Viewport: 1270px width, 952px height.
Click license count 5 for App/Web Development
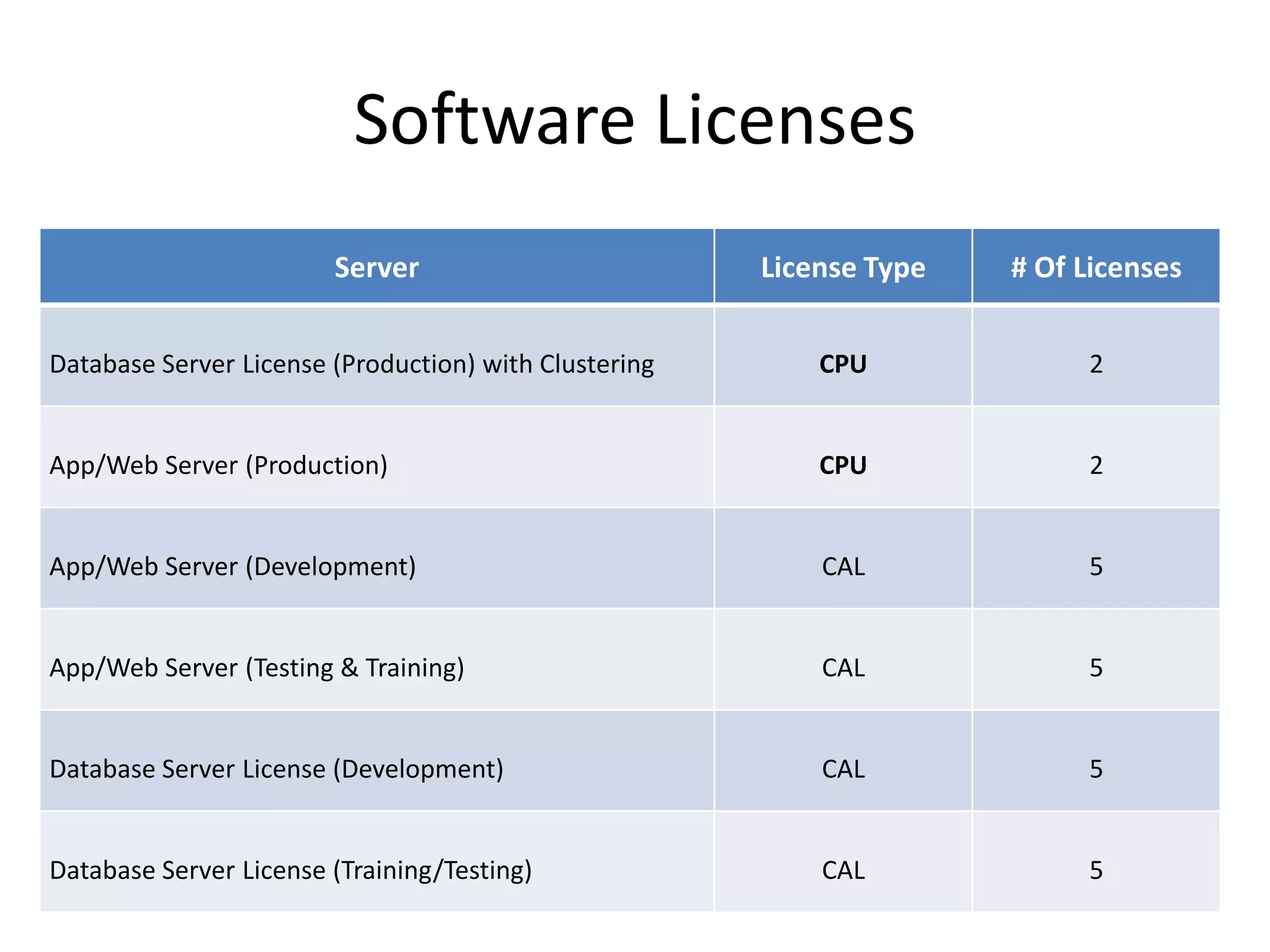pyautogui.click(x=1096, y=566)
